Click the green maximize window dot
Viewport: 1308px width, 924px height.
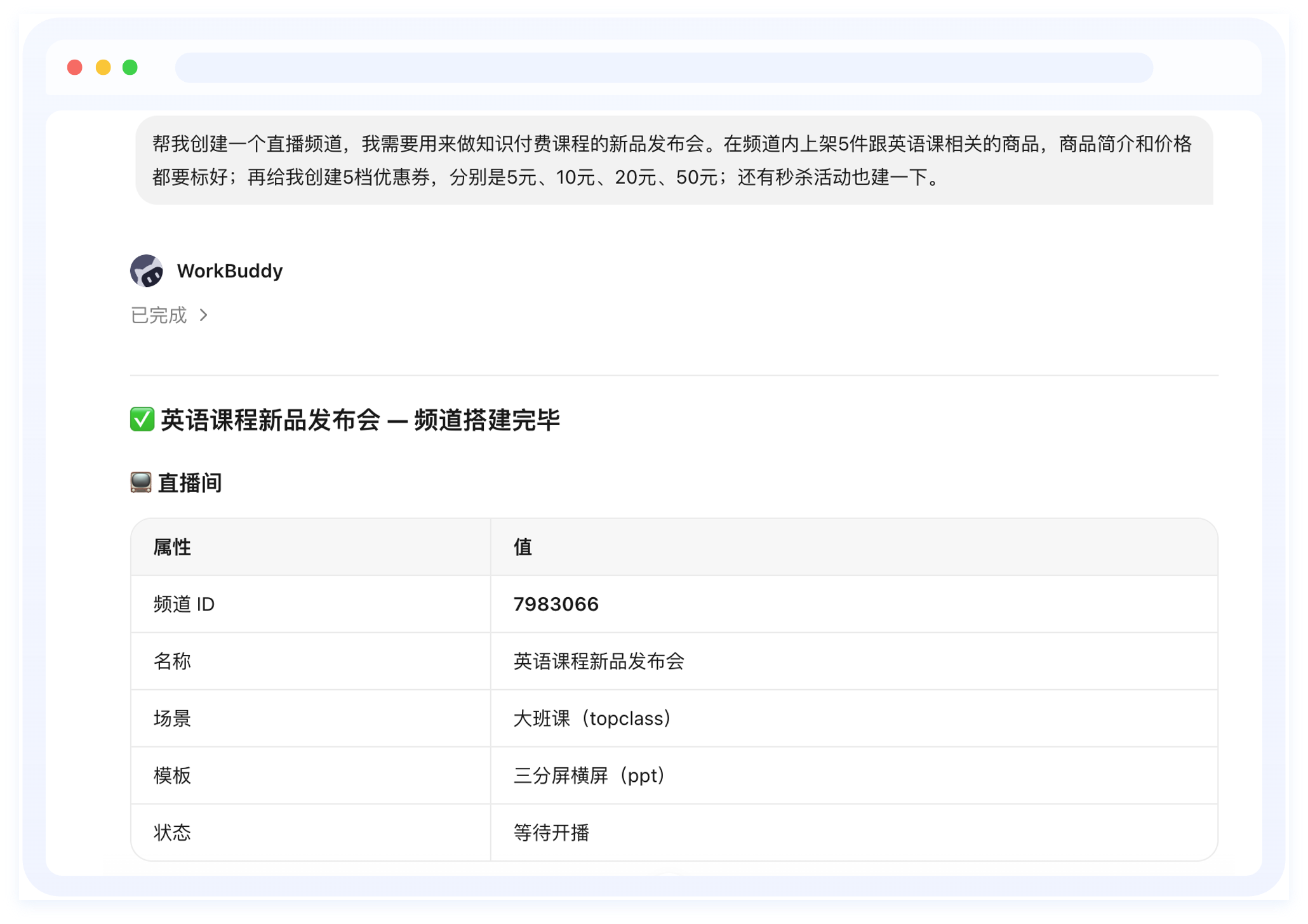[x=130, y=67]
